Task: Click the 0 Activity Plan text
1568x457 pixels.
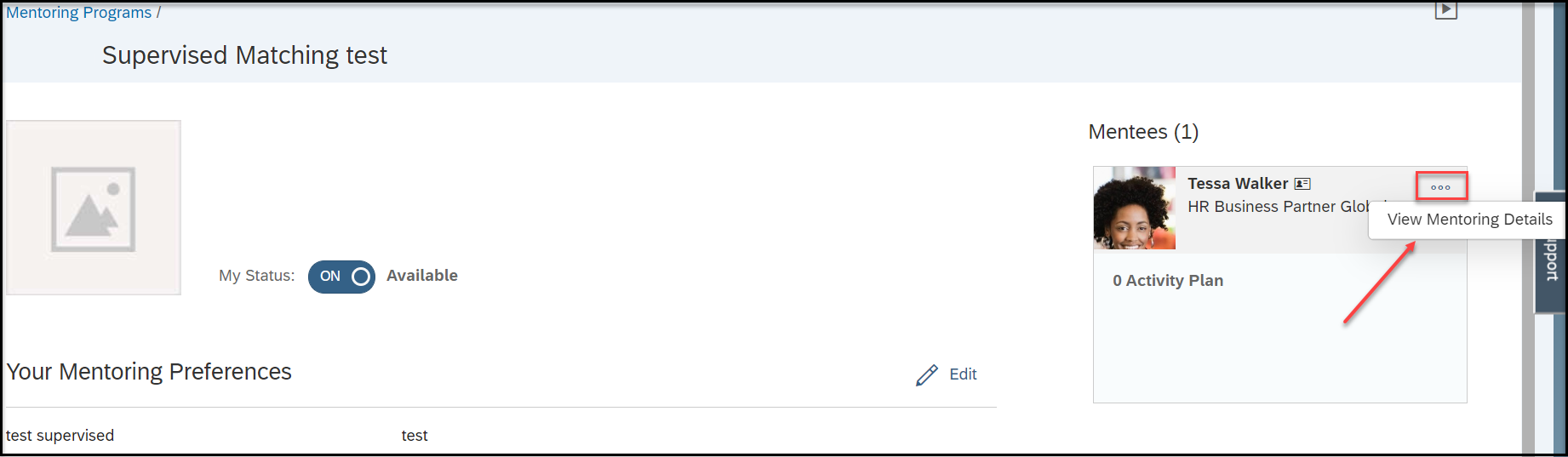Action: tap(1168, 281)
